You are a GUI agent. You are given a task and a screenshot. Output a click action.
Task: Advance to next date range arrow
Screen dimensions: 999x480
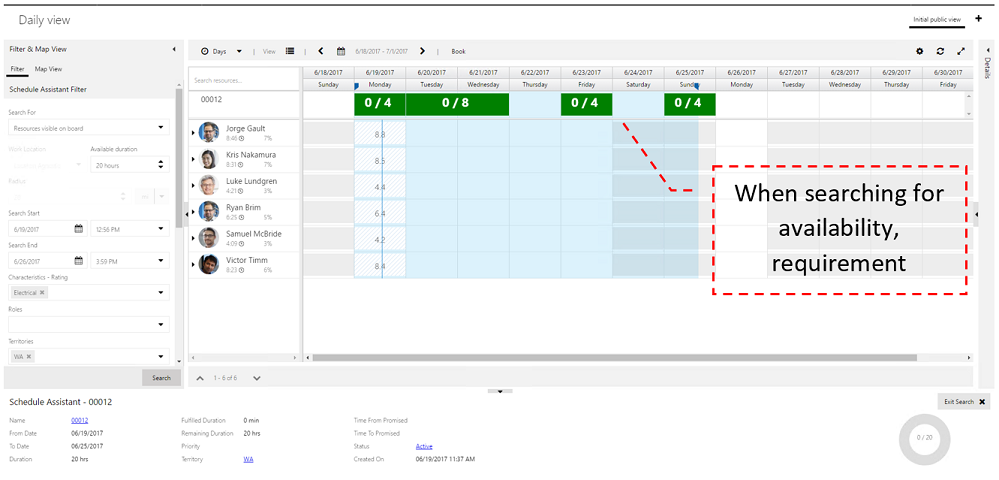click(422, 51)
